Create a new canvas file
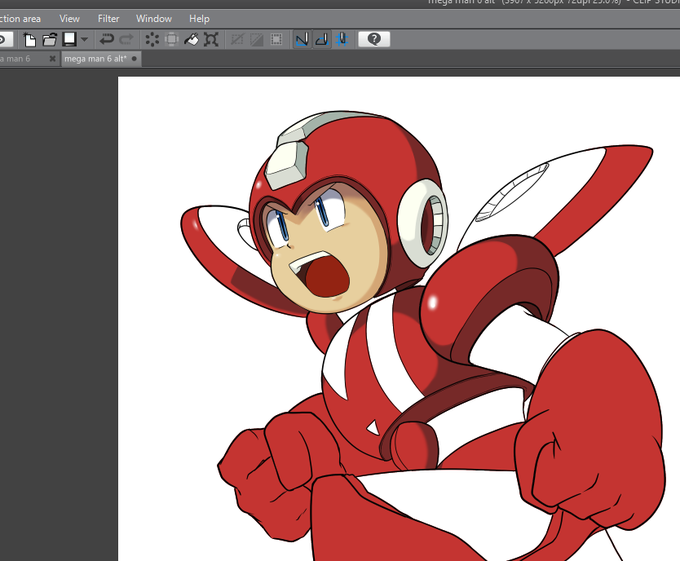 click(29, 40)
